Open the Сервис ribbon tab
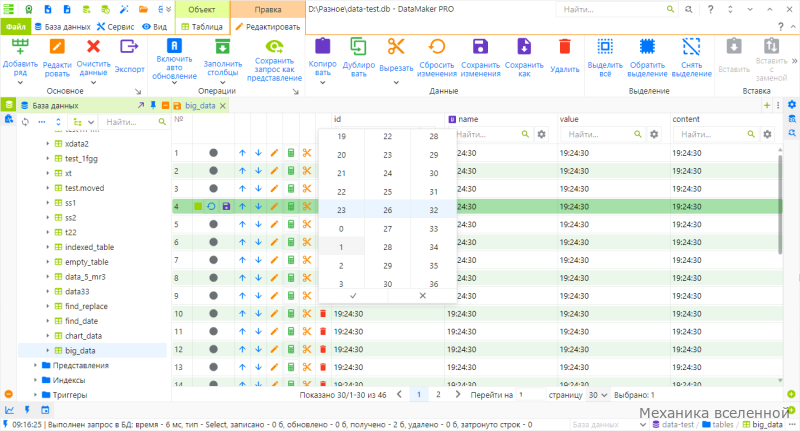This screenshot has height=431, width=800. pyautogui.click(x=115, y=27)
